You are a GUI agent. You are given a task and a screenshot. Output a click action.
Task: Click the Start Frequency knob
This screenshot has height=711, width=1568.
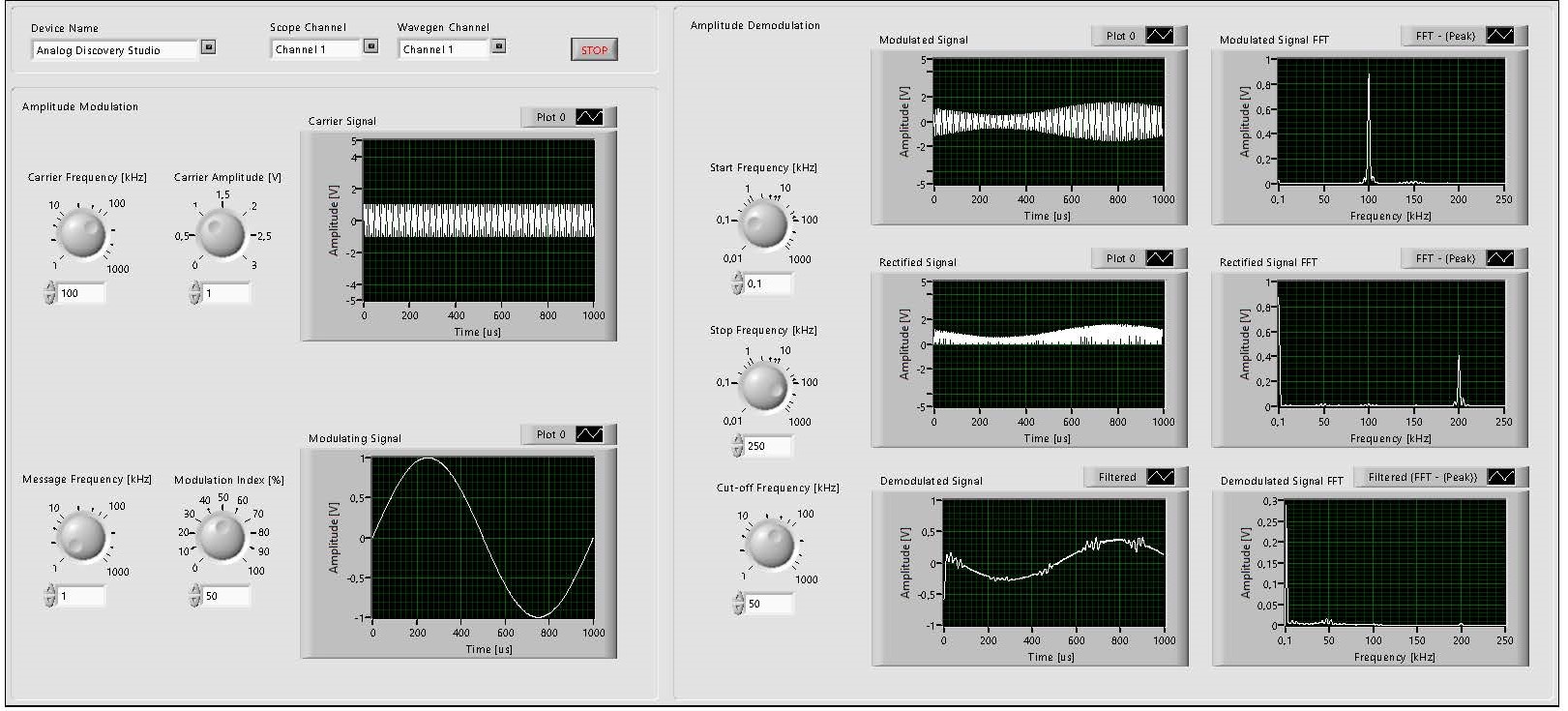coord(764,224)
